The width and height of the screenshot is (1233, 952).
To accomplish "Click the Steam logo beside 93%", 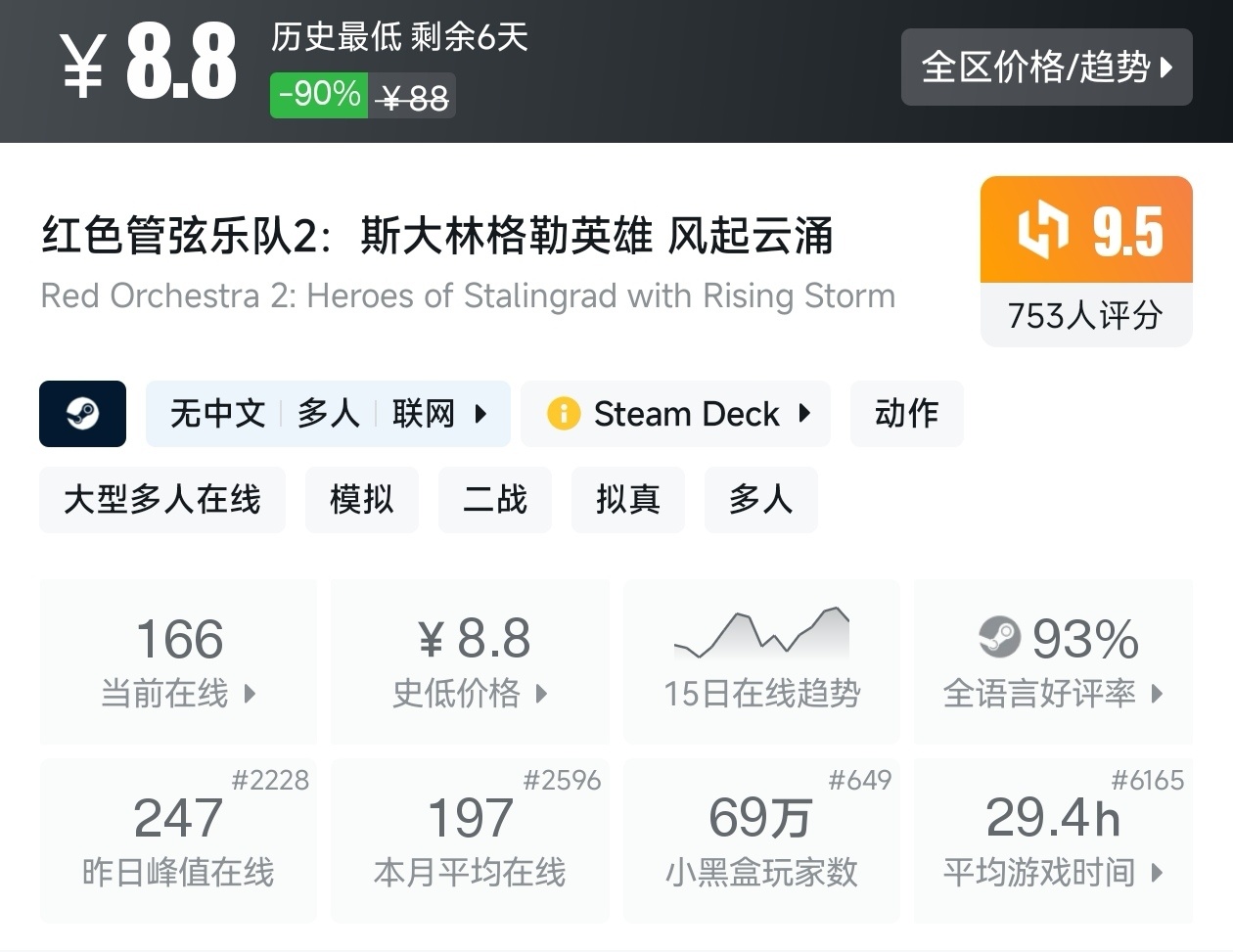I will click(999, 638).
